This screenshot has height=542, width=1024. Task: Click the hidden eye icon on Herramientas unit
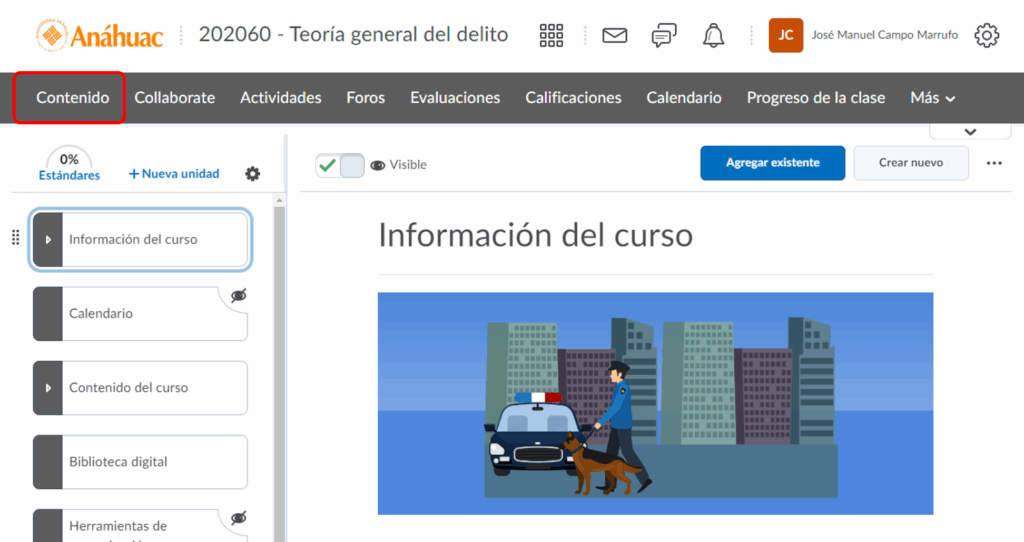tap(238, 518)
